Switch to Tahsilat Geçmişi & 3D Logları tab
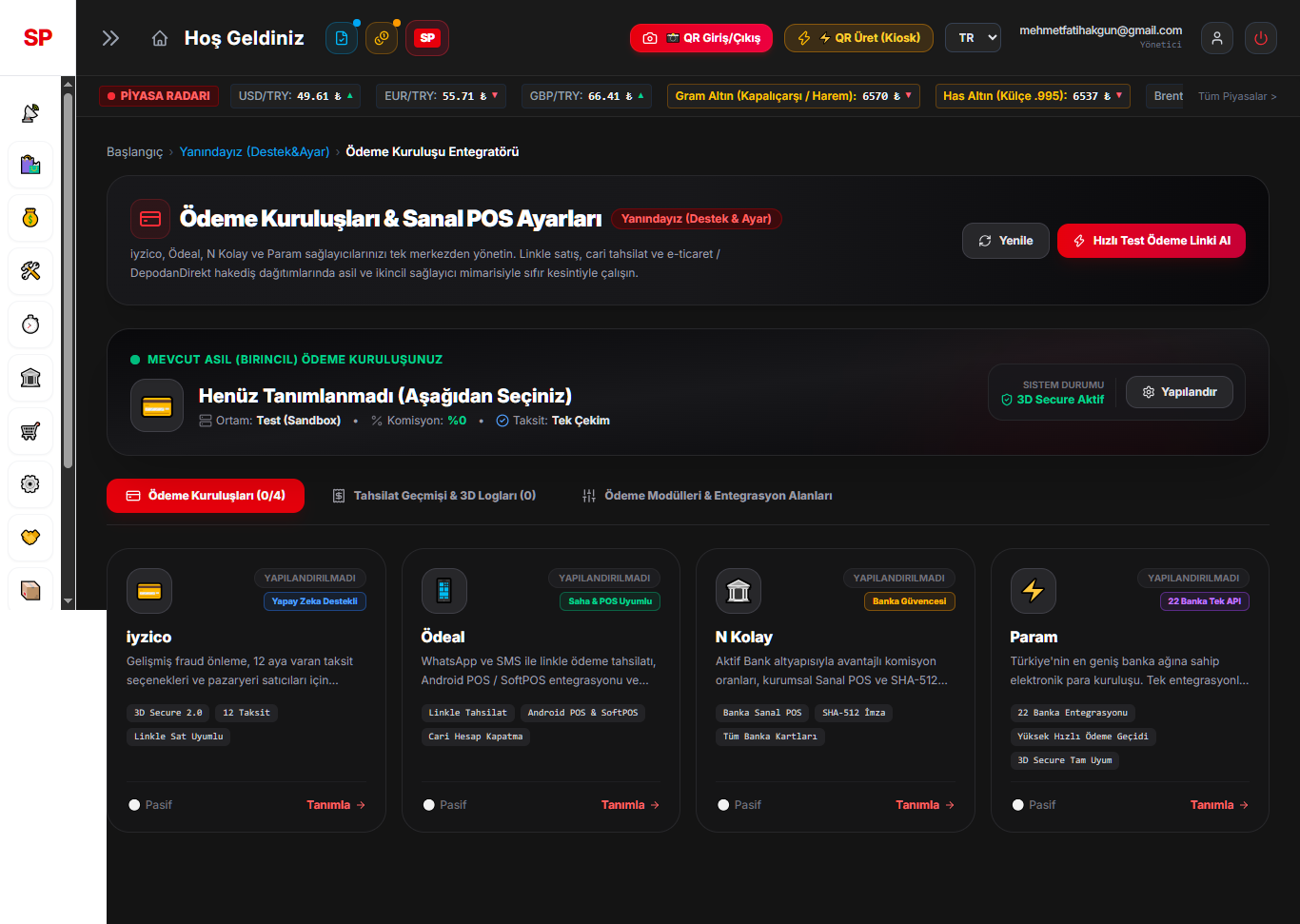Viewport: 1300px width, 924px height. [434, 496]
